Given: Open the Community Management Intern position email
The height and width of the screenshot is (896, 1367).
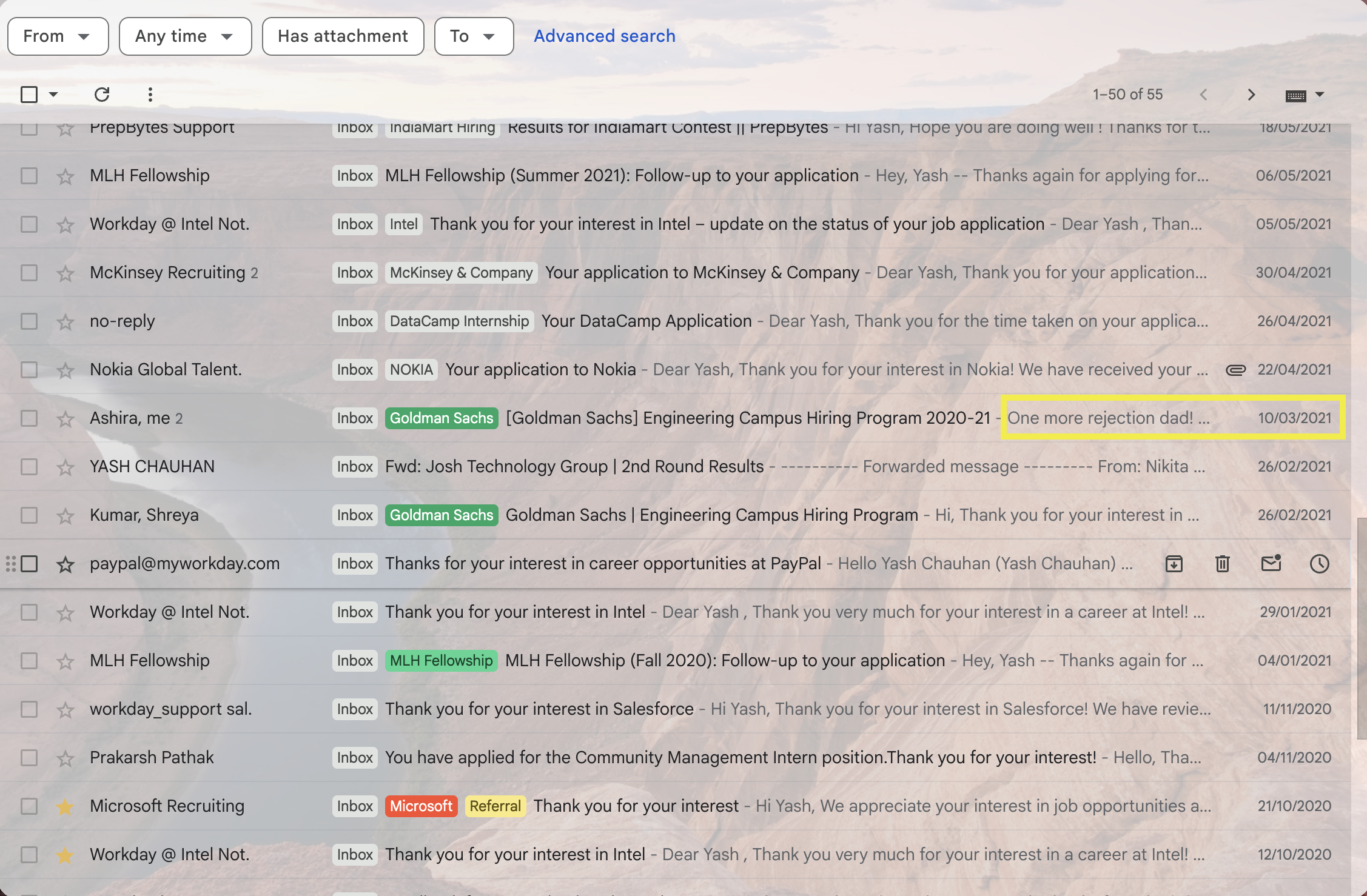Looking at the screenshot, I should (x=676, y=758).
